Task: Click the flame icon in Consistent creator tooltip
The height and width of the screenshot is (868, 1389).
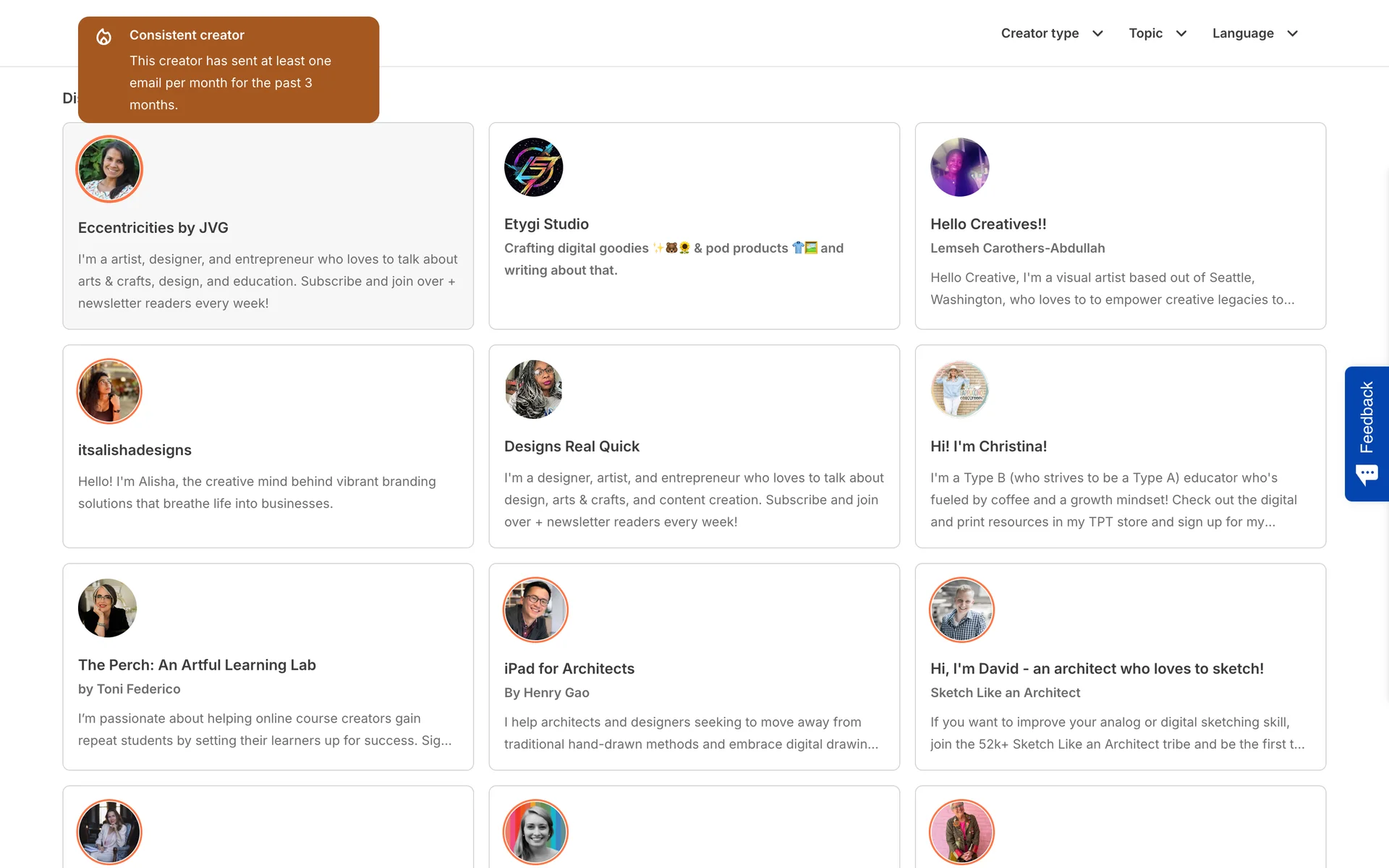Action: click(104, 37)
